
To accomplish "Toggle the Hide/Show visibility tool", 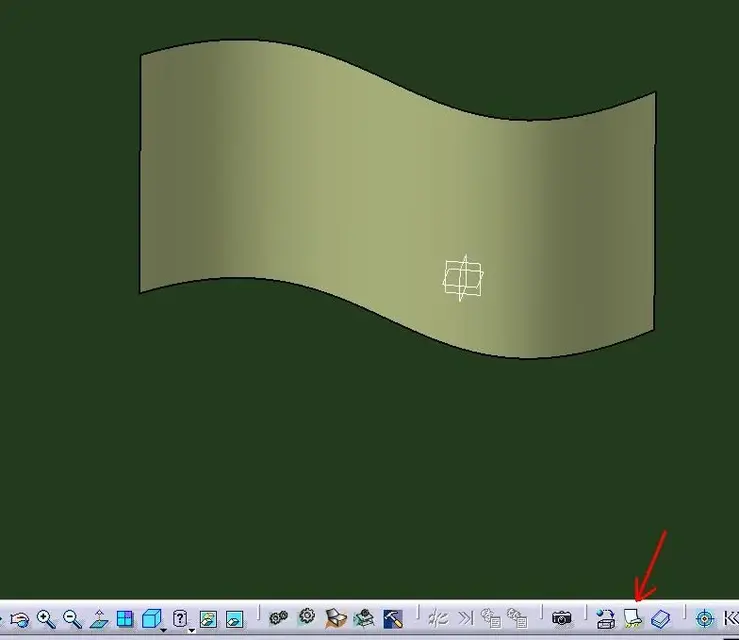I will click(x=208, y=619).
